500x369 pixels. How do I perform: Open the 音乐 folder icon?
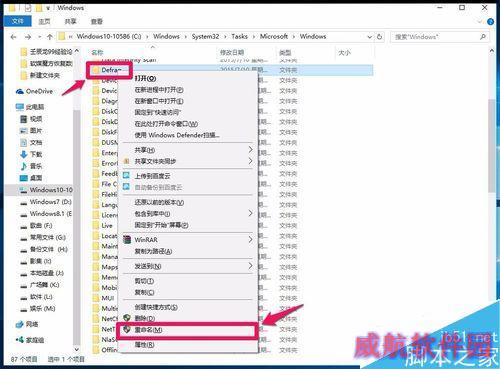click(24, 166)
